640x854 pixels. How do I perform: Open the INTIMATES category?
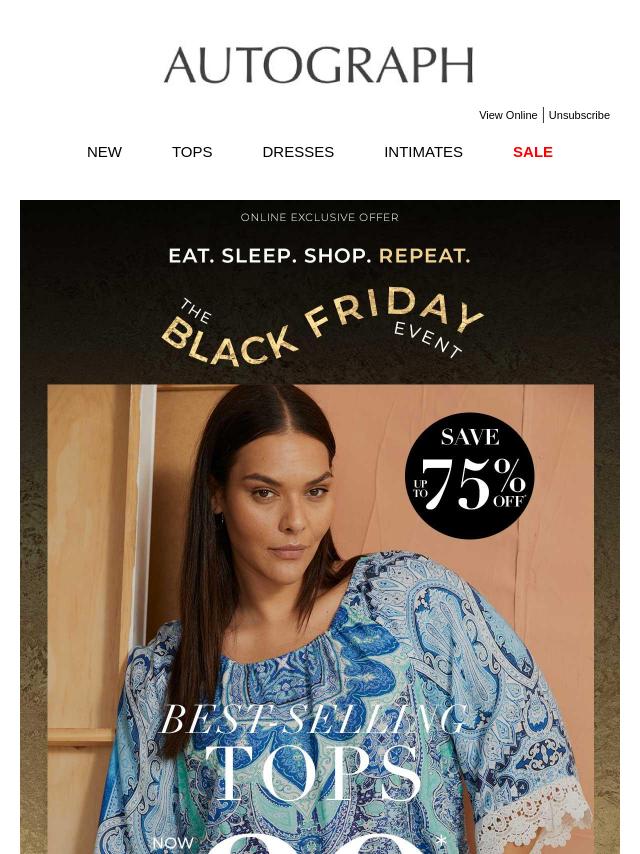[x=423, y=152]
